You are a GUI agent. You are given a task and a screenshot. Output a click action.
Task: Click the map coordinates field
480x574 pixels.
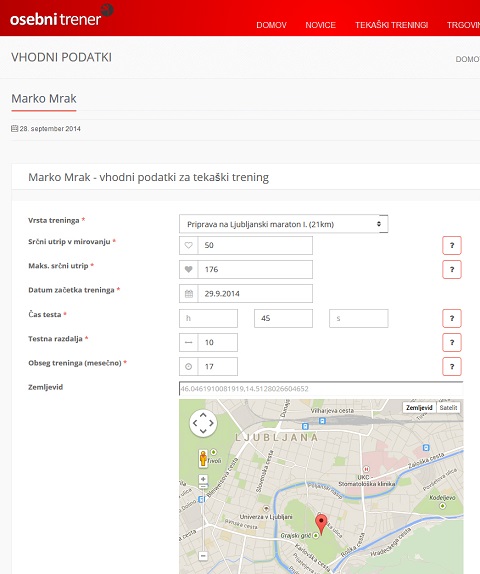point(321,388)
